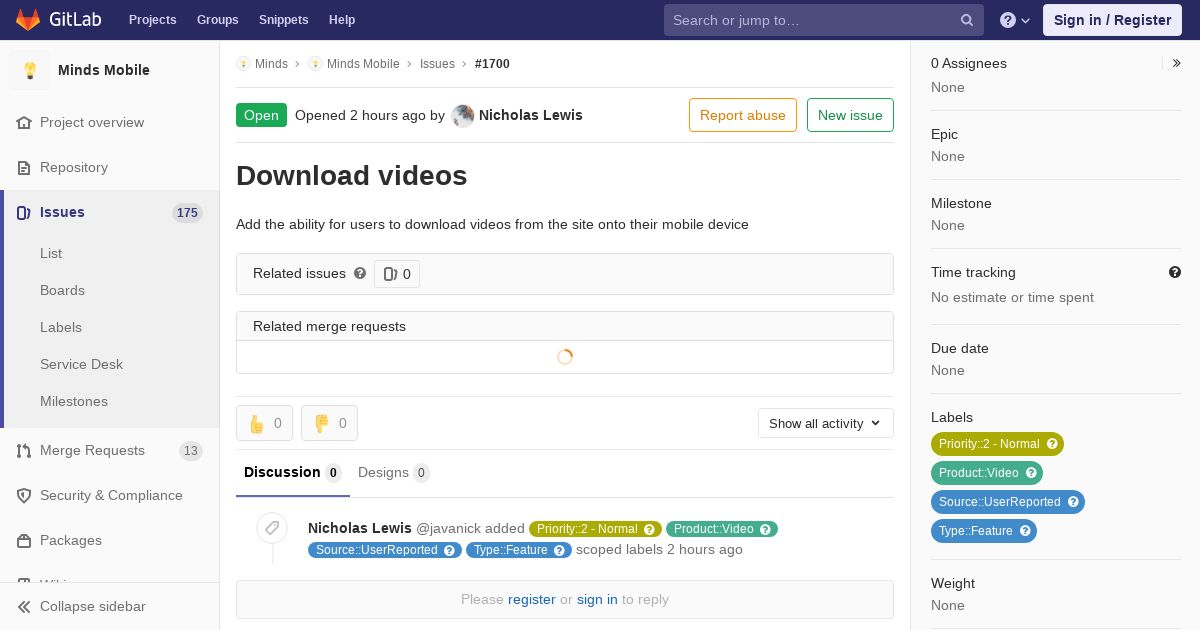Screen dimensions: 1200x630
Task: Click the @javanick username in activity
Action: [448, 528]
